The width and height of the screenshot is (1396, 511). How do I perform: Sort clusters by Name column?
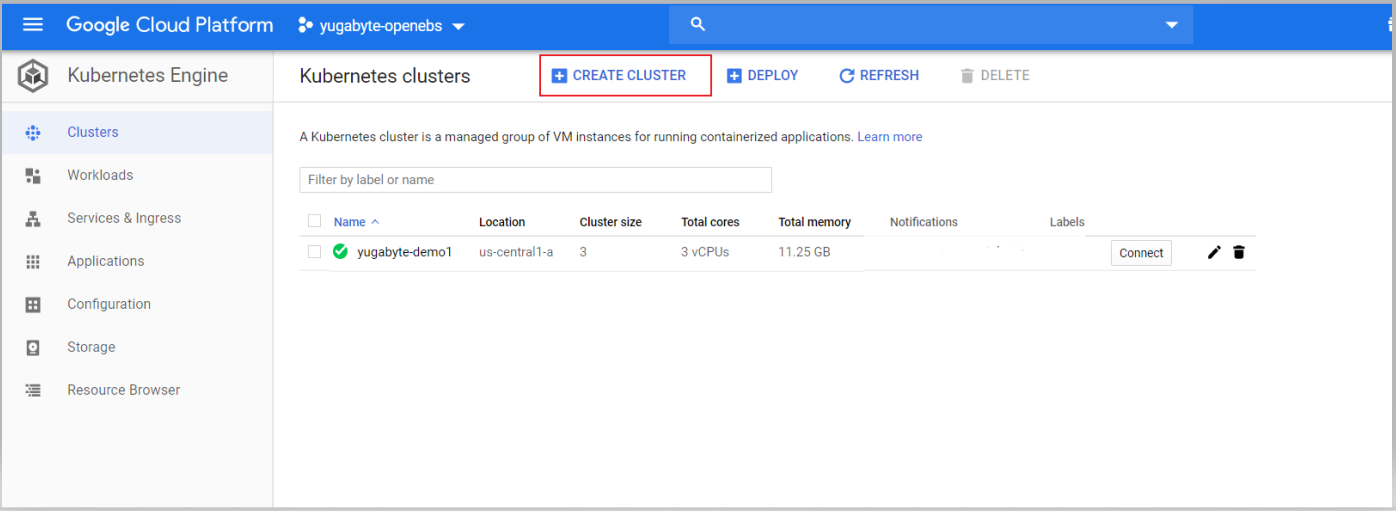[350, 222]
